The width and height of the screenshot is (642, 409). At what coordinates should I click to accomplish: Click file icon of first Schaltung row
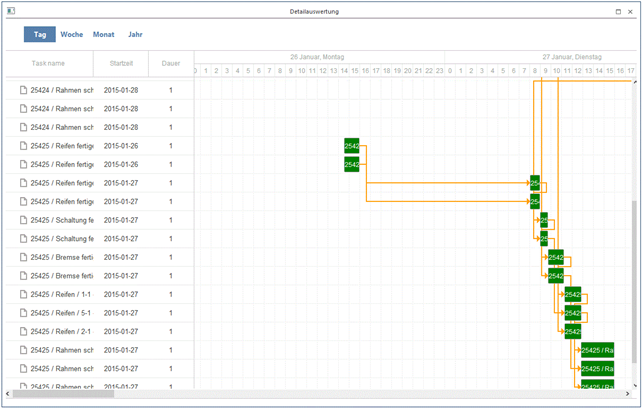coord(23,220)
